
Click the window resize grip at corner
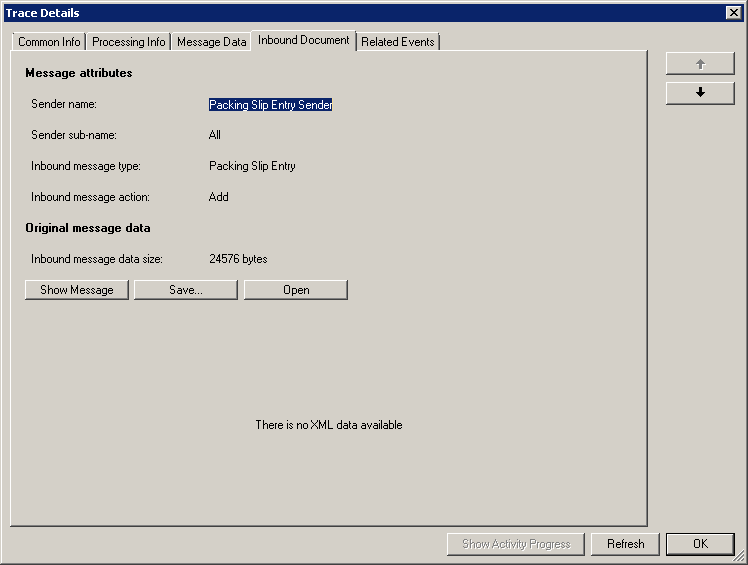(x=740, y=556)
